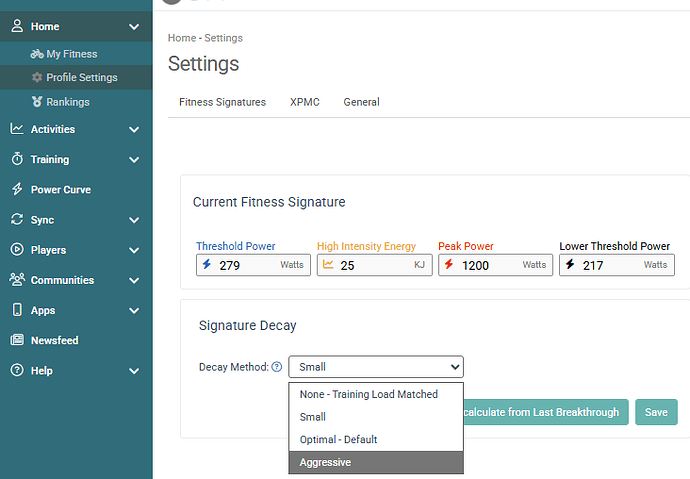Click the Power Curve lightning icon
The width and height of the screenshot is (690, 479).
[x=17, y=189]
